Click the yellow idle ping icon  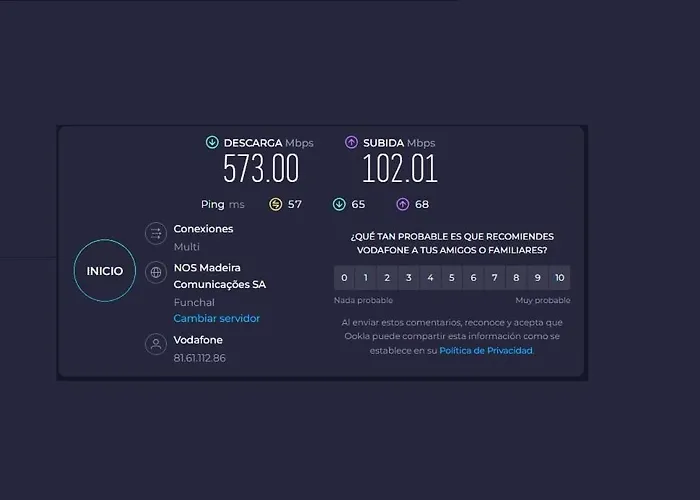276,204
